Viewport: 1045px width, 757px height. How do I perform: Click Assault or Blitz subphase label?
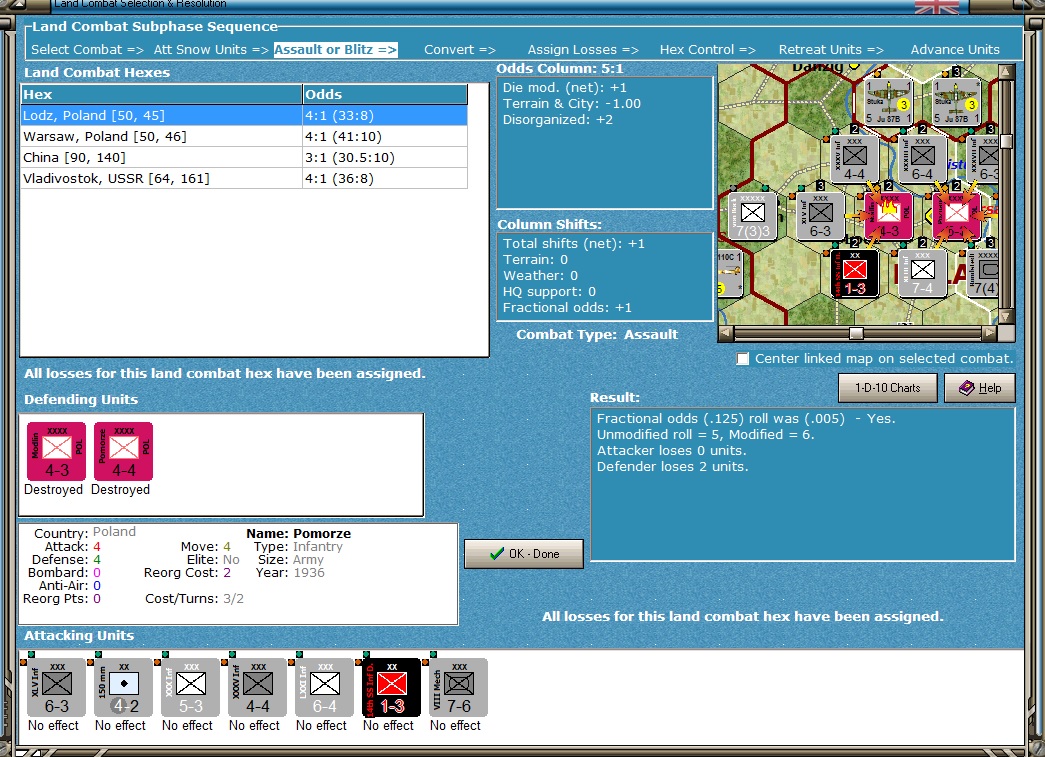336,49
